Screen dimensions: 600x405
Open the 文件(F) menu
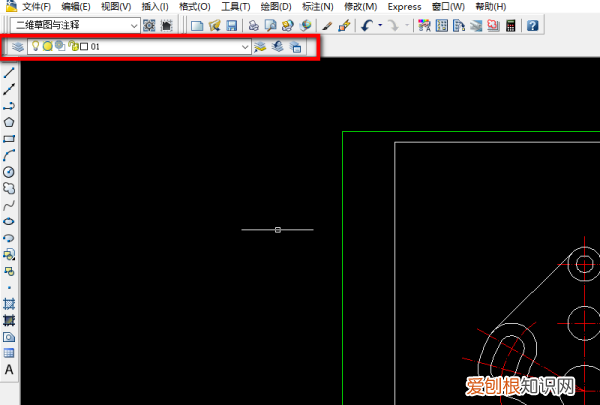36,7
